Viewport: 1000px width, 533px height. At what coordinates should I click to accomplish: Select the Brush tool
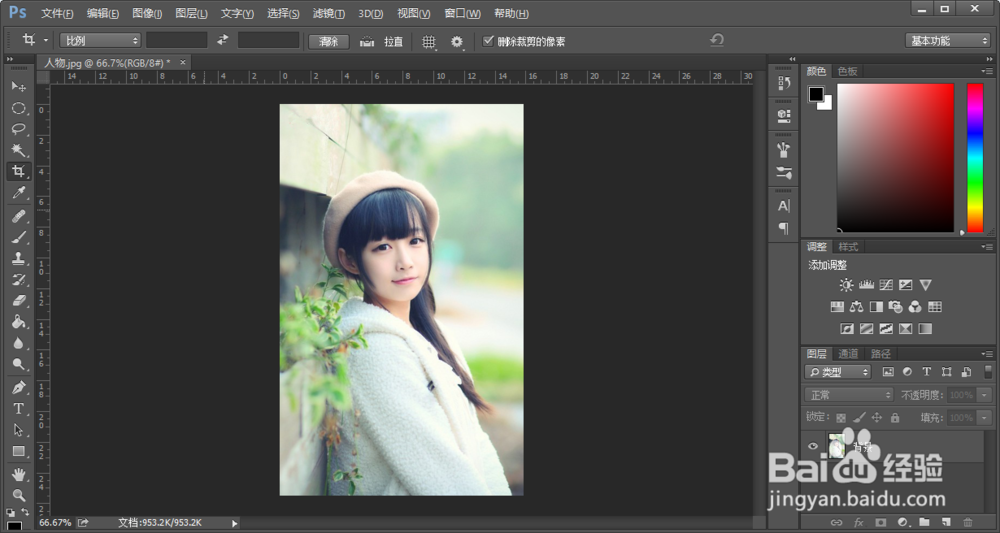[18, 238]
